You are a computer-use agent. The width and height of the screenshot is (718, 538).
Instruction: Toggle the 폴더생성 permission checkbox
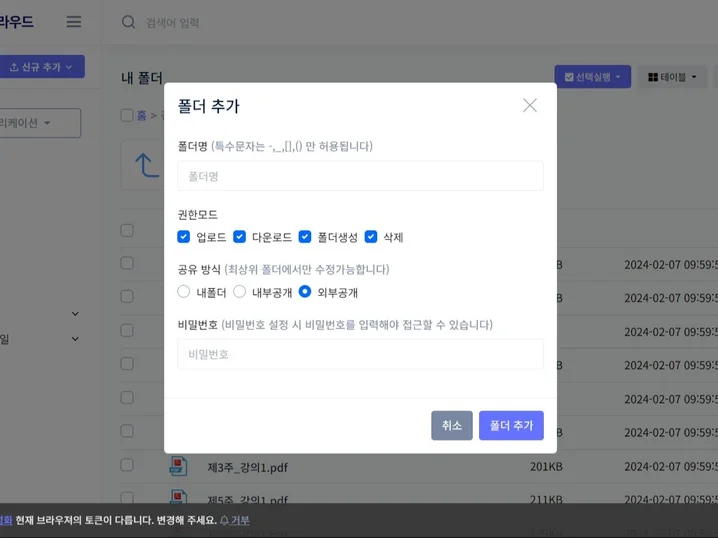pyautogui.click(x=305, y=237)
